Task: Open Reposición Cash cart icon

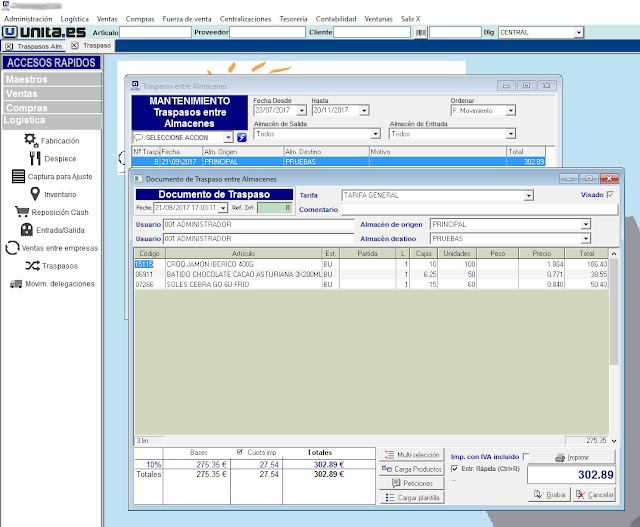Action: (x=22, y=212)
